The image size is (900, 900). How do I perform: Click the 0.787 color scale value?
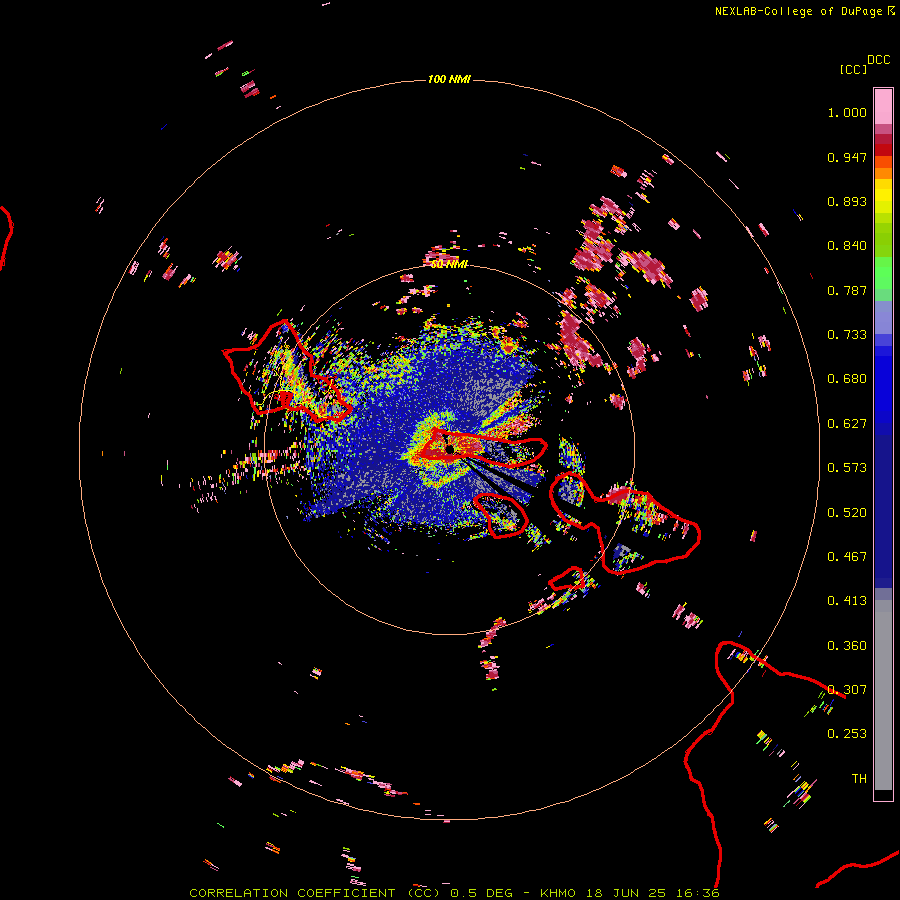coord(847,290)
